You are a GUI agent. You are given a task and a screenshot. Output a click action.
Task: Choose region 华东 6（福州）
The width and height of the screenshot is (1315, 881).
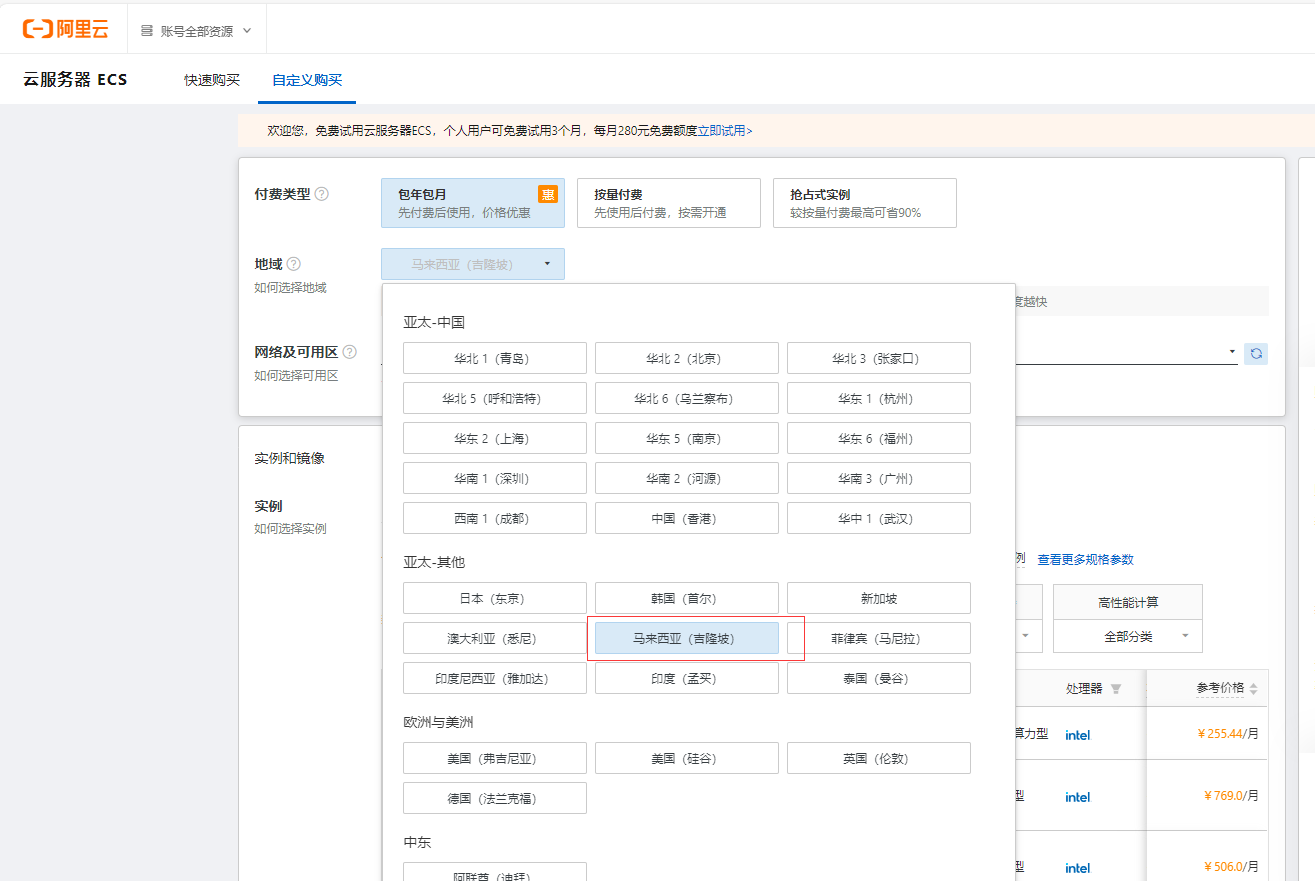[879, 438]
